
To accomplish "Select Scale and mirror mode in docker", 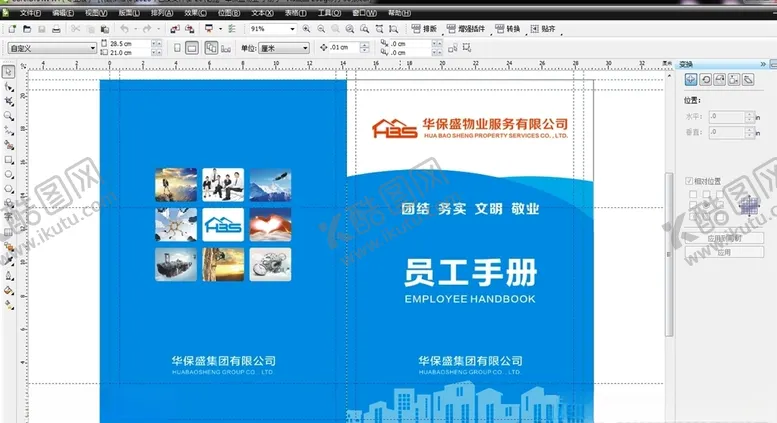I will coord(720,79).
